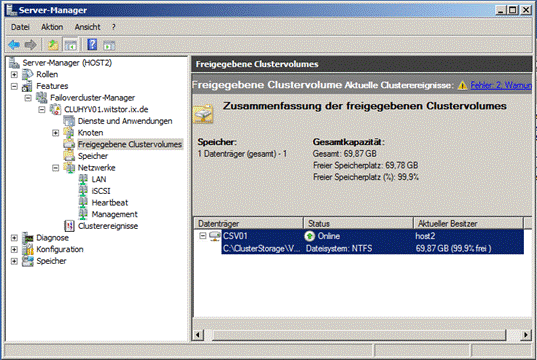Screen dimensions: 537x360
Task: Open the Aktion menu
Action: tap(52, 27)
